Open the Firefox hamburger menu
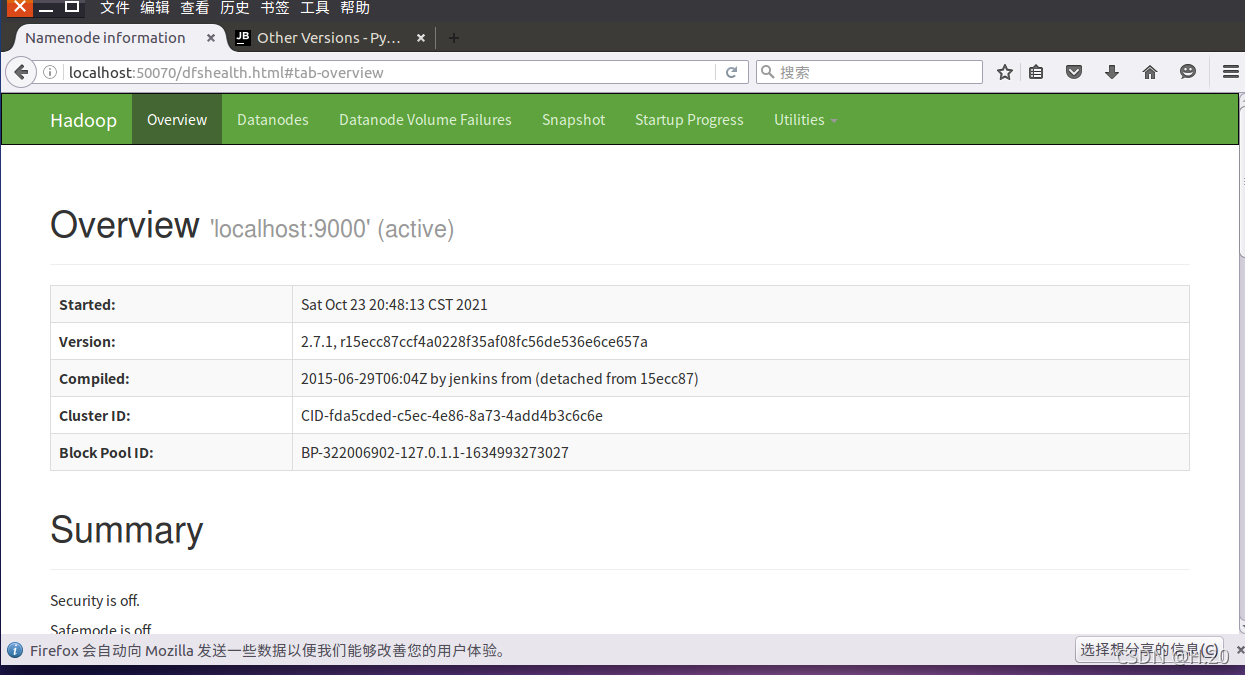The width and height of the screenshot is (1245, 675). tap(1231, 72)
